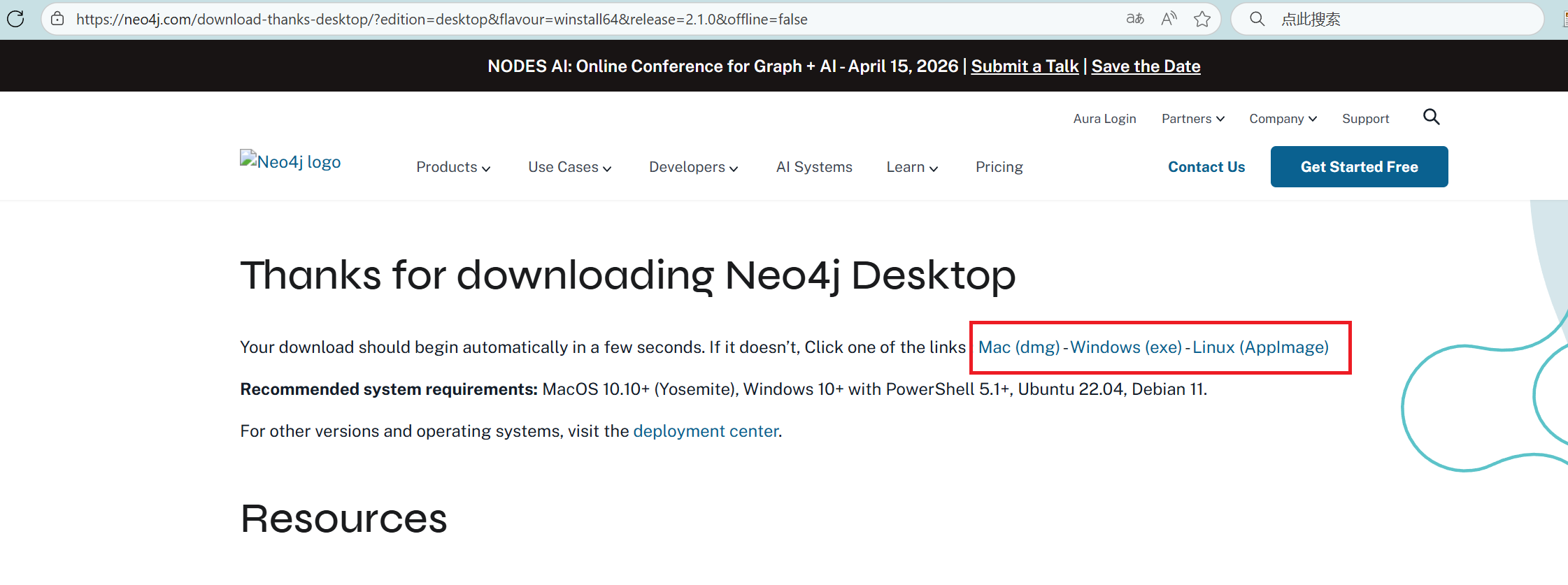Expand the Partners dropdown

[x=1193, y=119]
